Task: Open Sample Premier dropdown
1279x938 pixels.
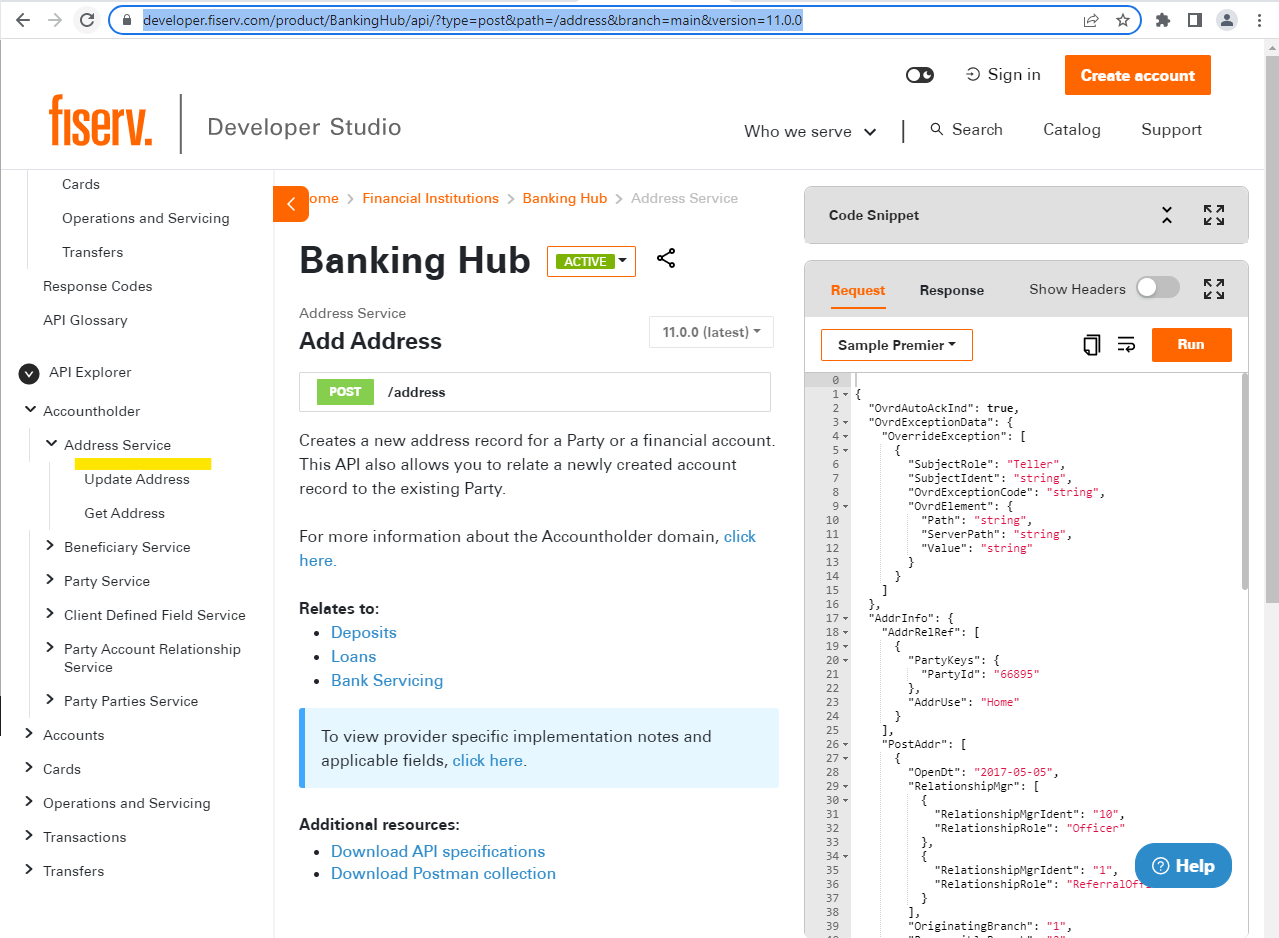Action: (897, 345)
